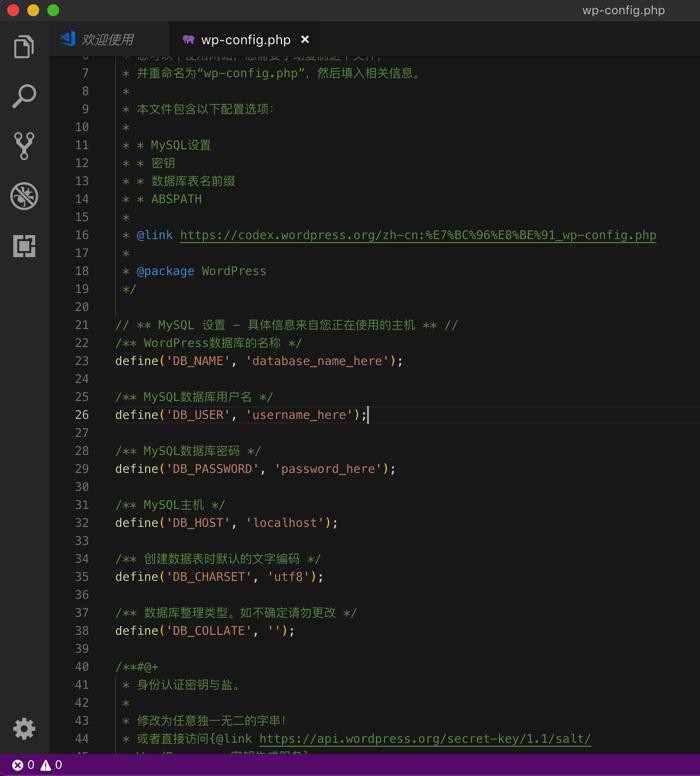
Task: Click 'DB_HOST' constant text
Action: 198,523
